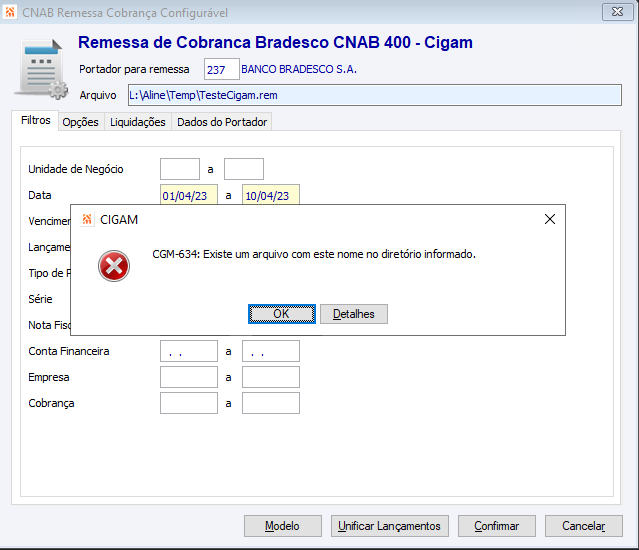Click the CNAB window title bar app icon
The image size is (639, 550).
[10, 12]
